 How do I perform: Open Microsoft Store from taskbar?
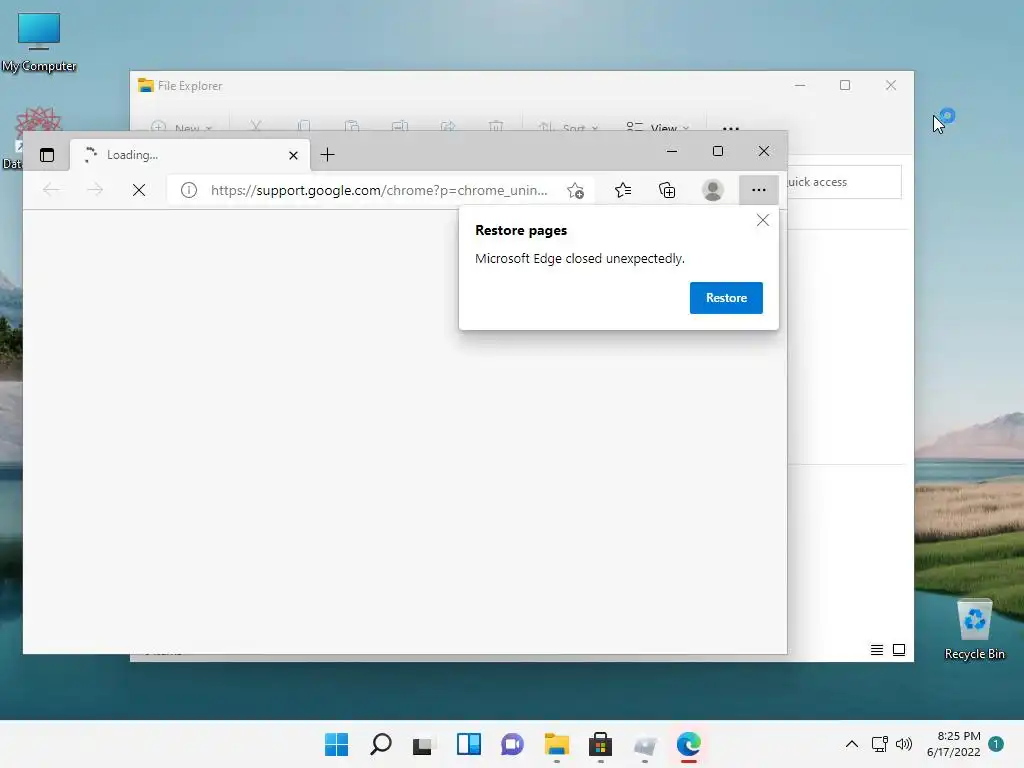click(x=600, y=744)
